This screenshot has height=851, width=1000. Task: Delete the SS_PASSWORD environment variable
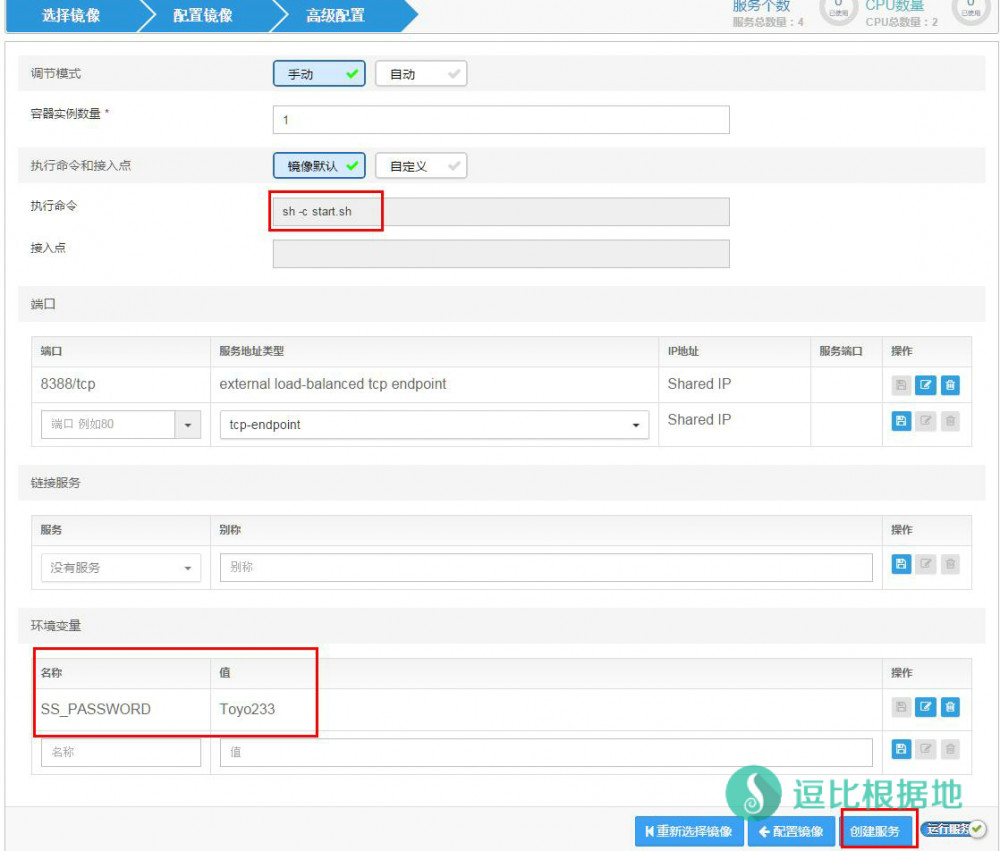950,708
